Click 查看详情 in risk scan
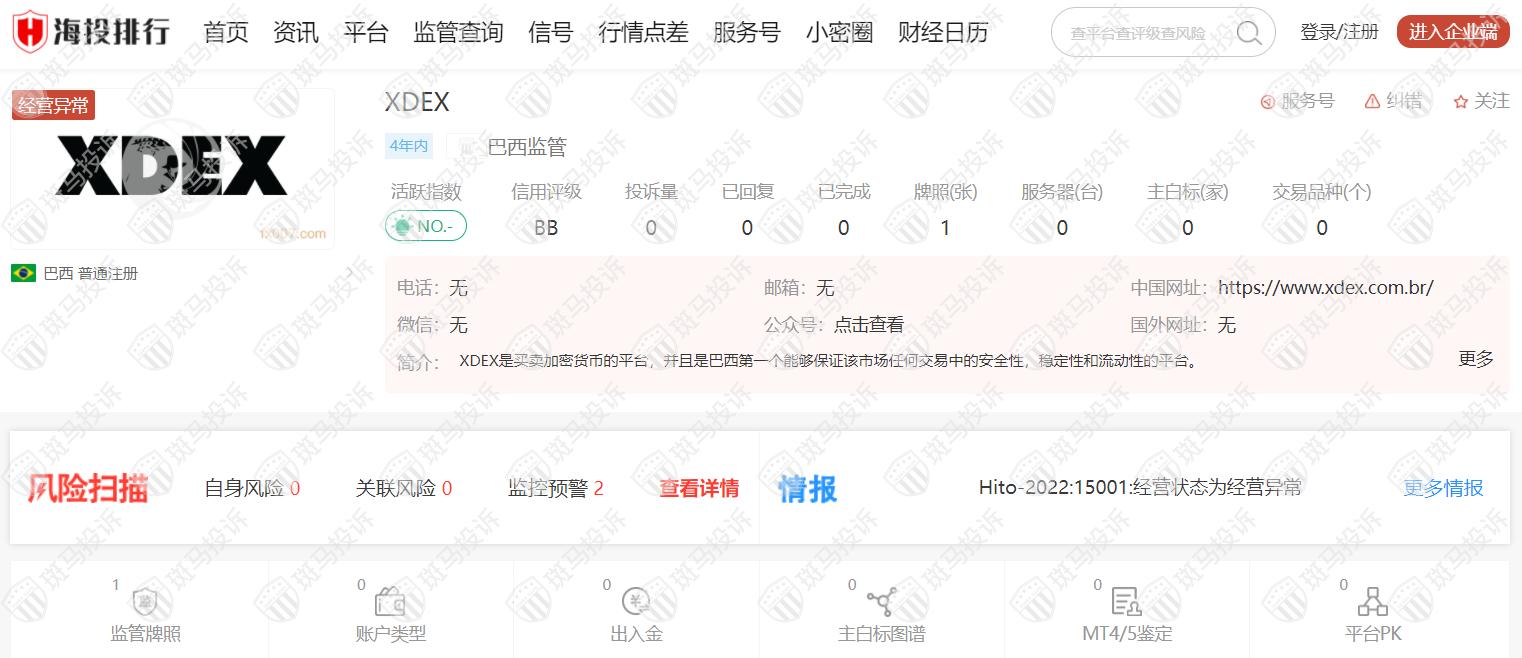1522x658 pixels. point(699,488)
